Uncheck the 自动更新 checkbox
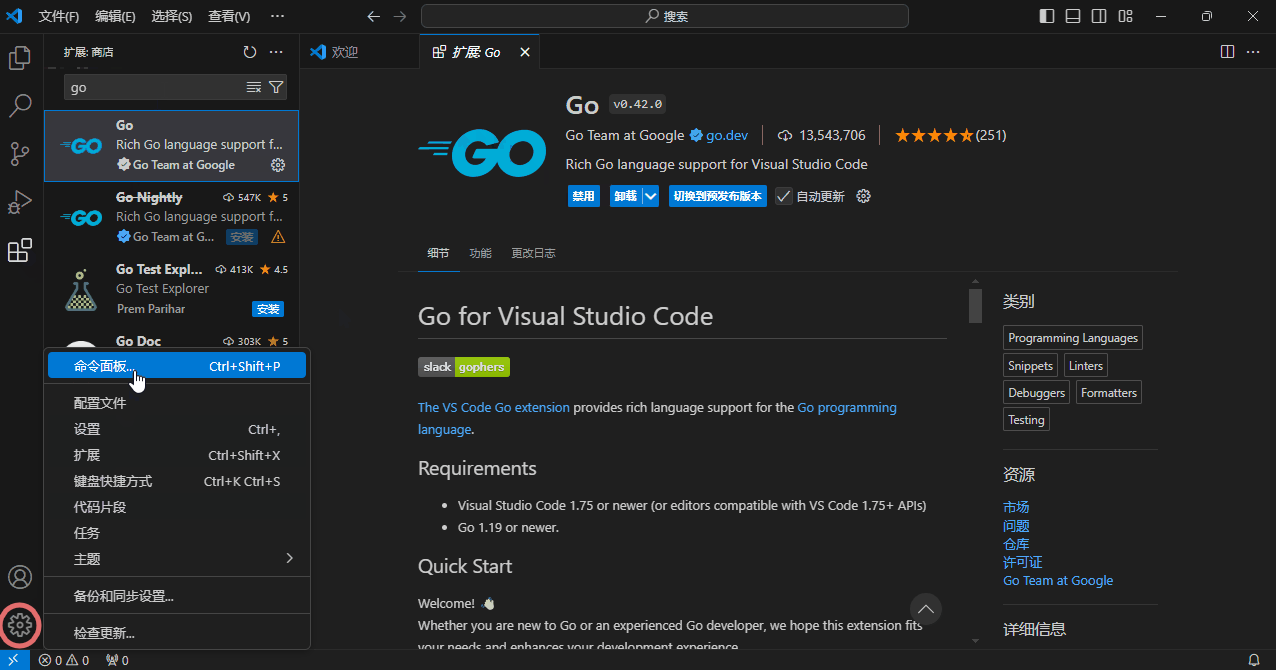This screenshot has height=670, width=1276. 783,196
